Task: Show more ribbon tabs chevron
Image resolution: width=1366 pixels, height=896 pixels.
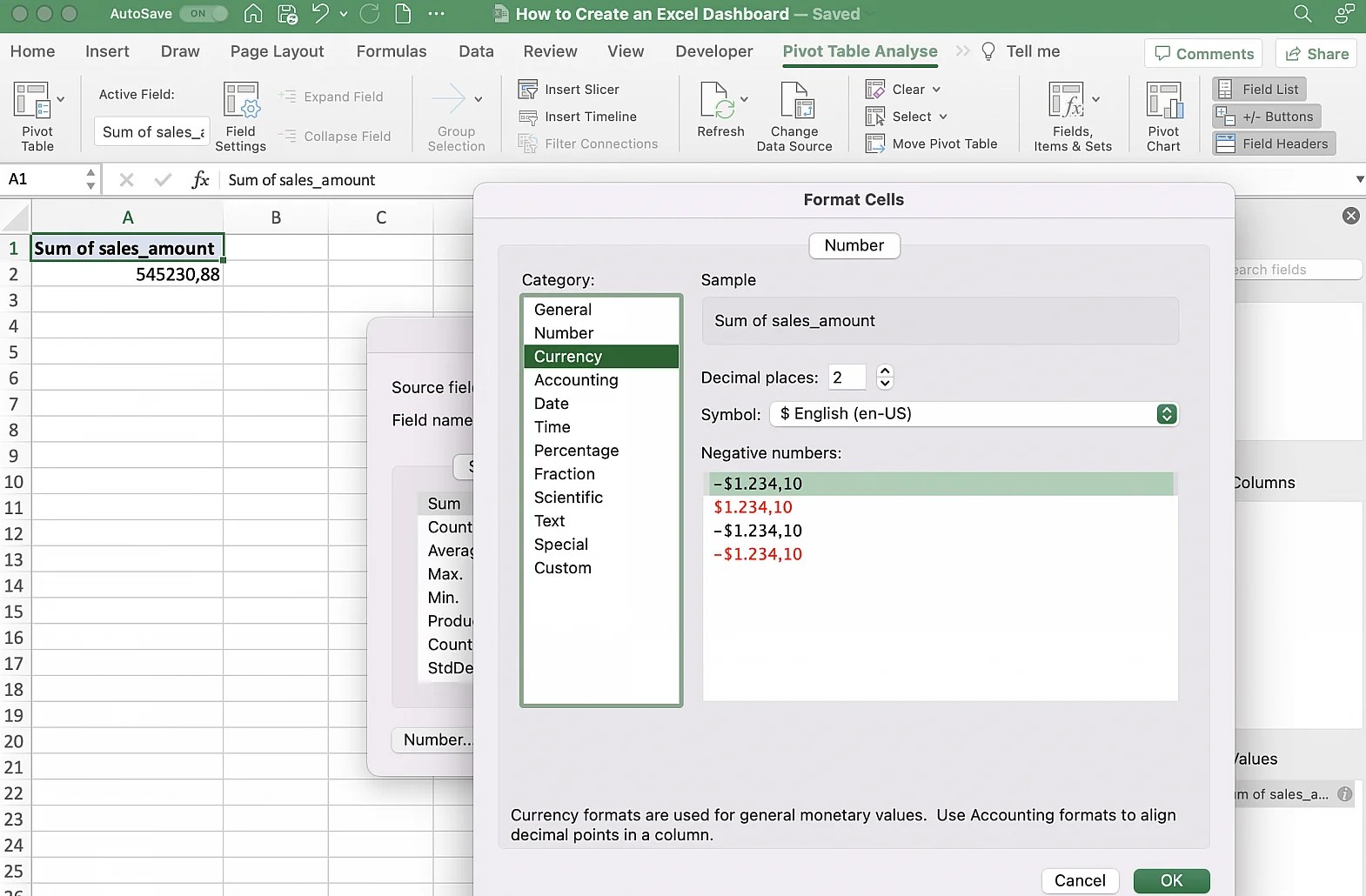Action: click(962, 51)
